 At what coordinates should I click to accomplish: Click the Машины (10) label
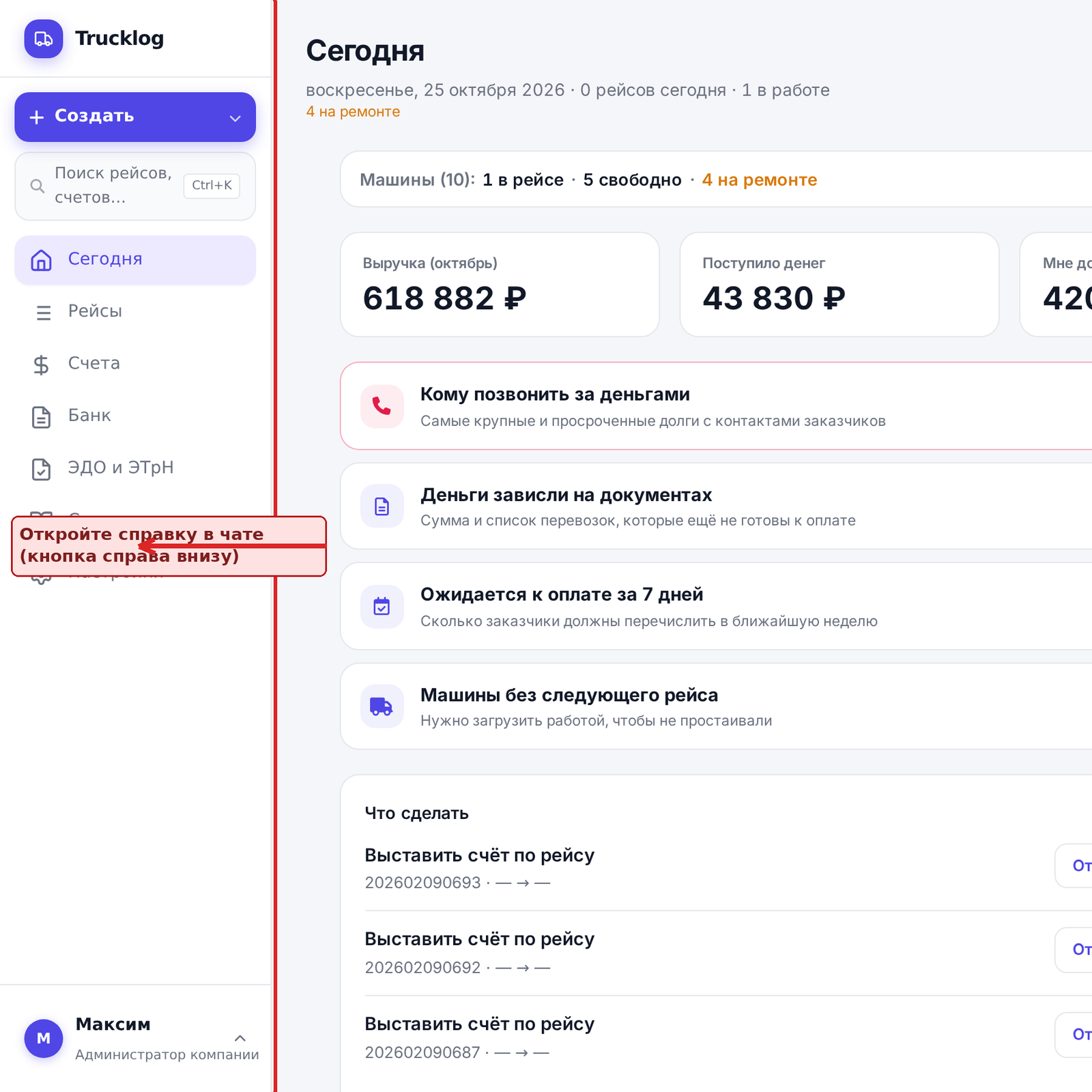click(x=418, y=180)
